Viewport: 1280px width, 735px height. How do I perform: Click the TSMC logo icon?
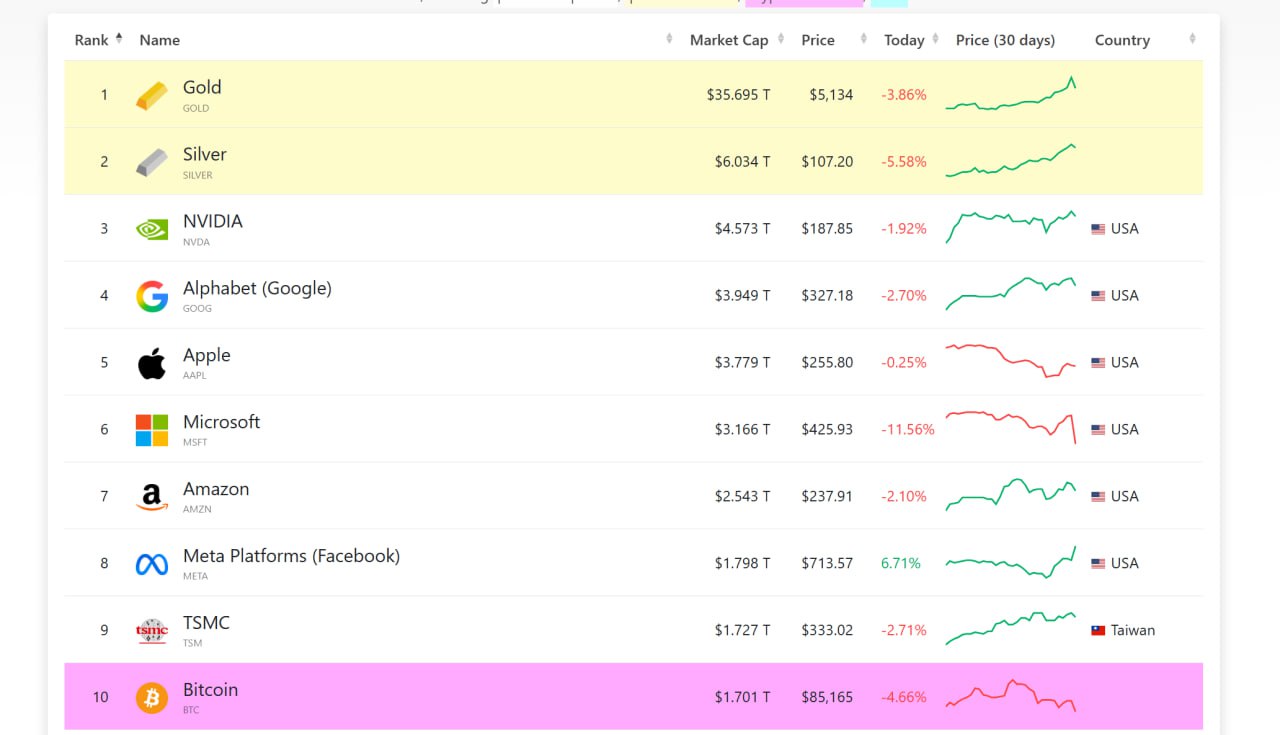pos(152,631)
